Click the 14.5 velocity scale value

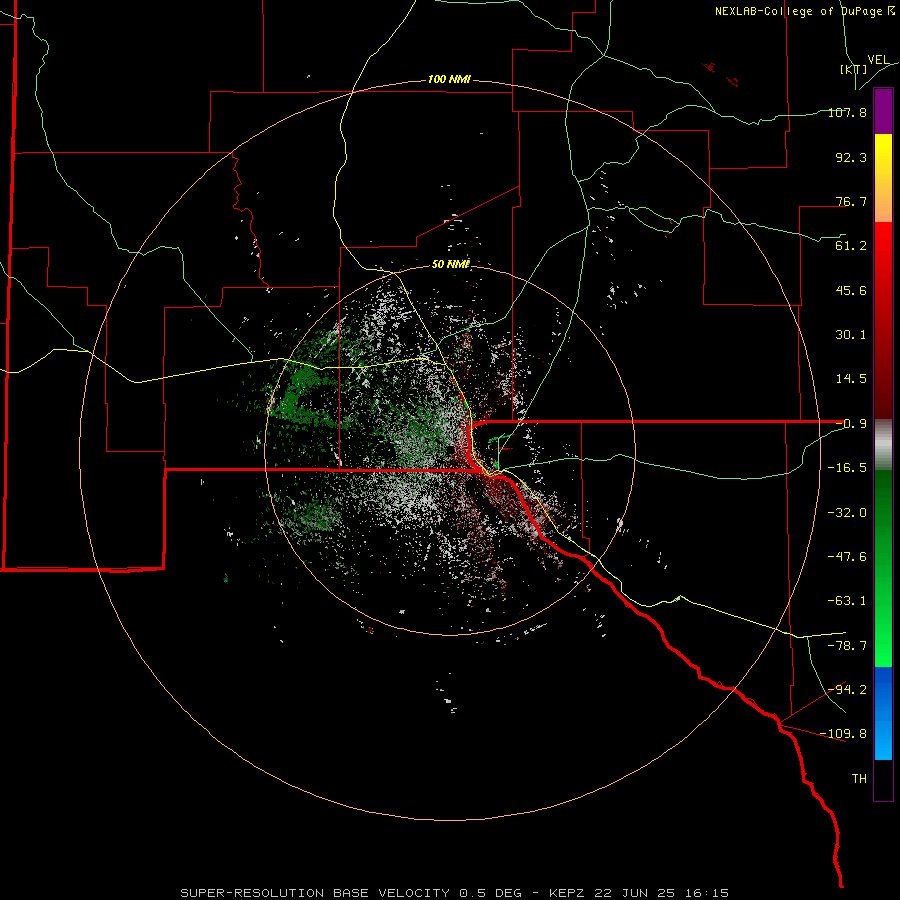[x=851, y=379]
